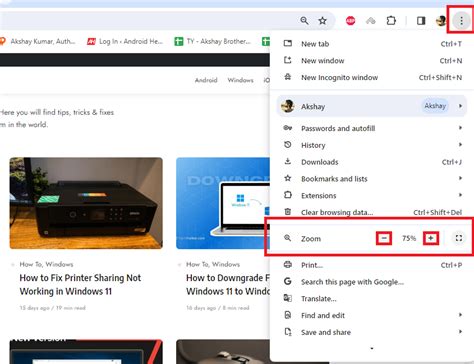This screenshot has height=364, width=474.
Task: Bookmark this page with the star icon
Action: [x=322, y=21]
